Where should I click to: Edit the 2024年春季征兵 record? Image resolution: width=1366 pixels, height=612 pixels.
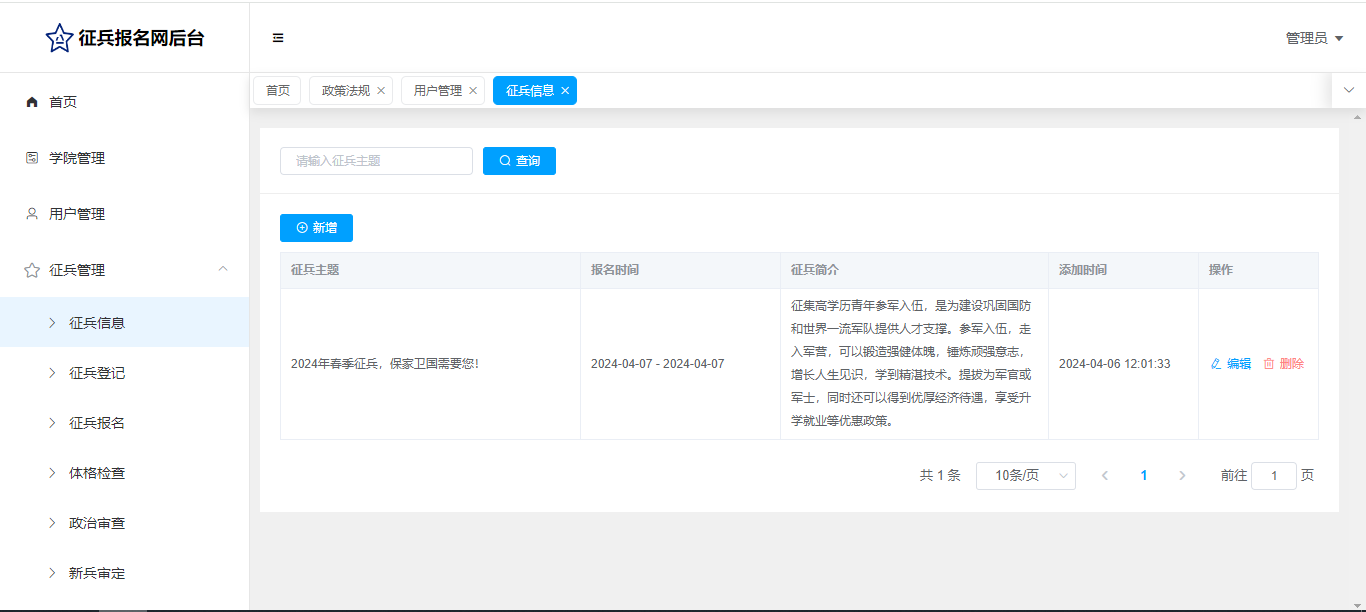tap(1231, 364)
